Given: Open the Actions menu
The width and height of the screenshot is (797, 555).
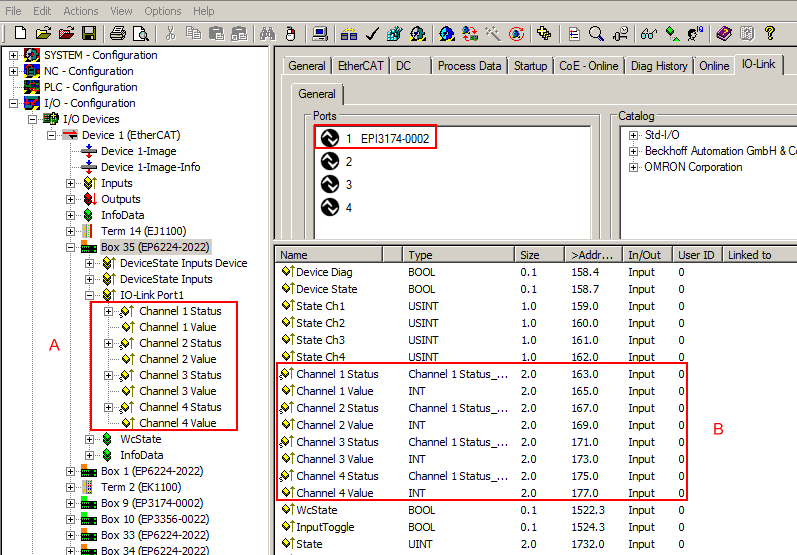Looking at the screenshot, I should [80, 11].
